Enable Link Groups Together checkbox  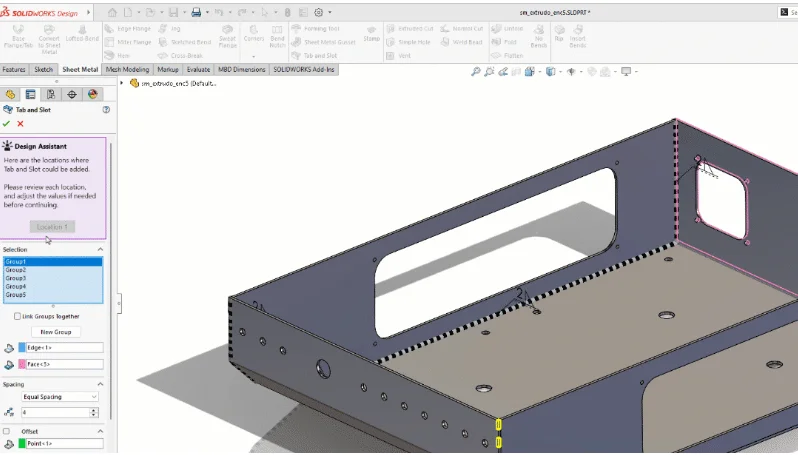pos(17,316)
